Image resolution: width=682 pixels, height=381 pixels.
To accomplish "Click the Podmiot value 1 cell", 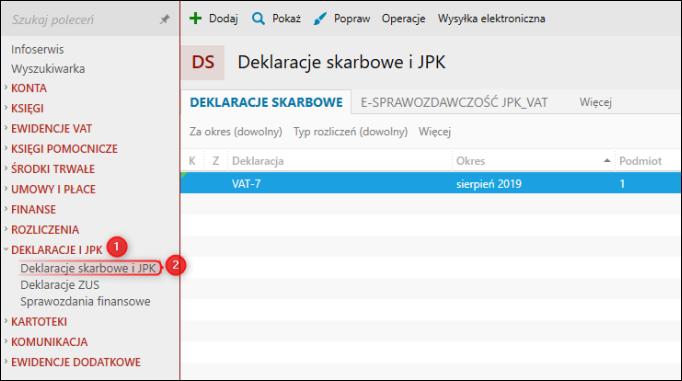I will [622, 184].
